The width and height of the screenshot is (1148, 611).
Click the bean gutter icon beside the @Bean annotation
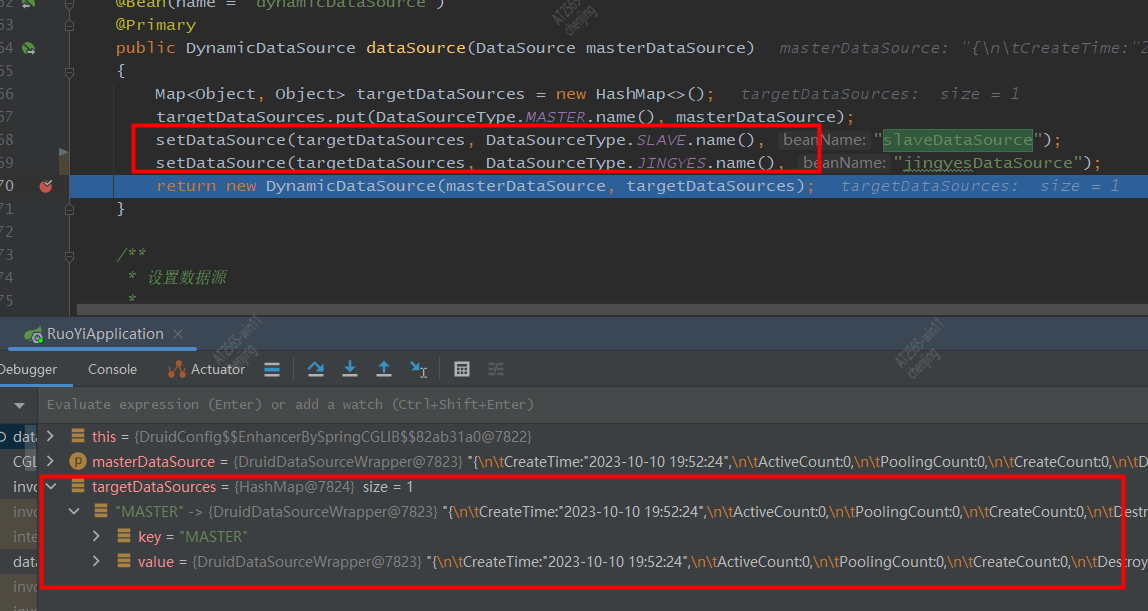(29, 4)
